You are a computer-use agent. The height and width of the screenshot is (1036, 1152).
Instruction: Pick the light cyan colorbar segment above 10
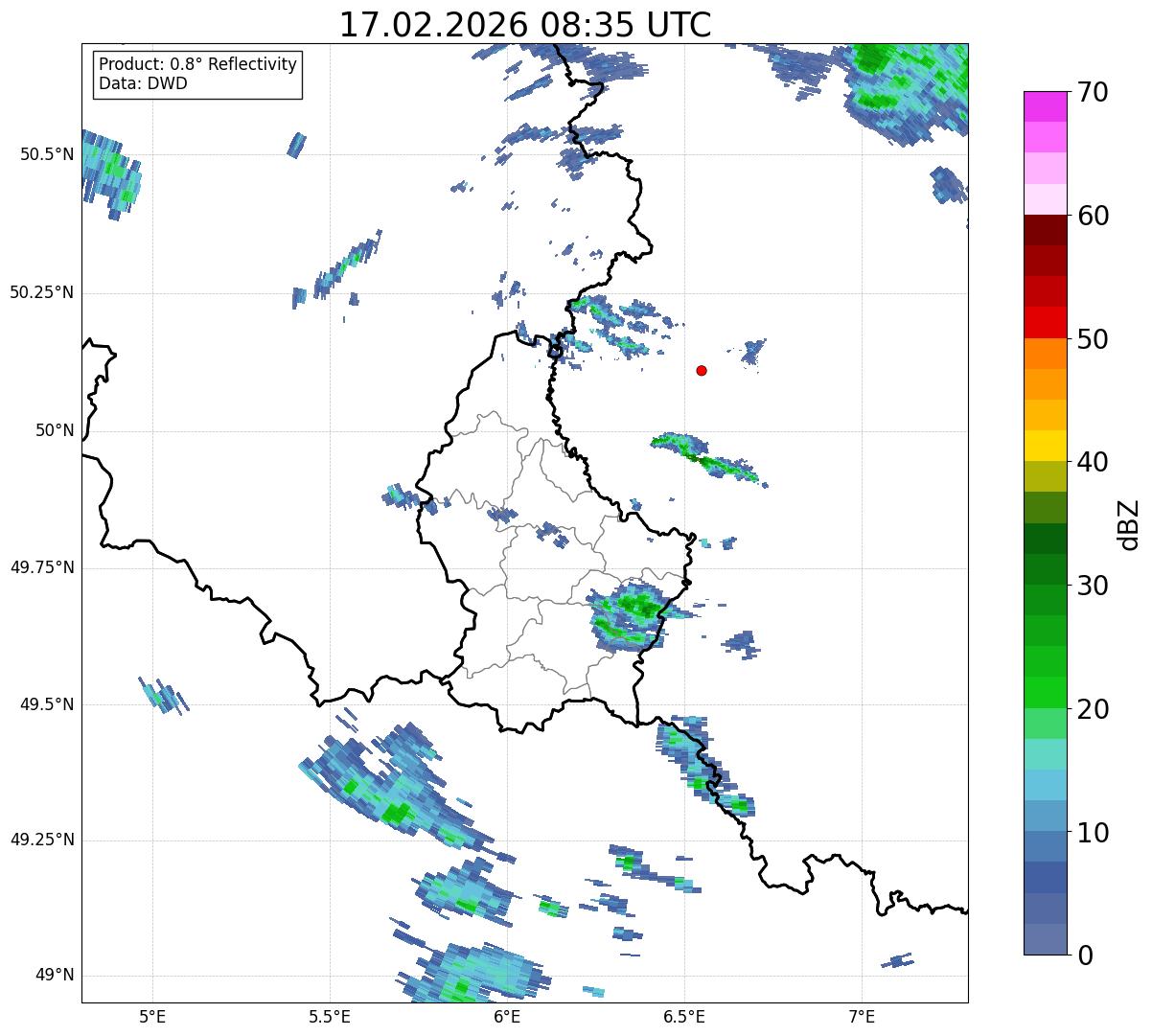tap(1045, 785)
